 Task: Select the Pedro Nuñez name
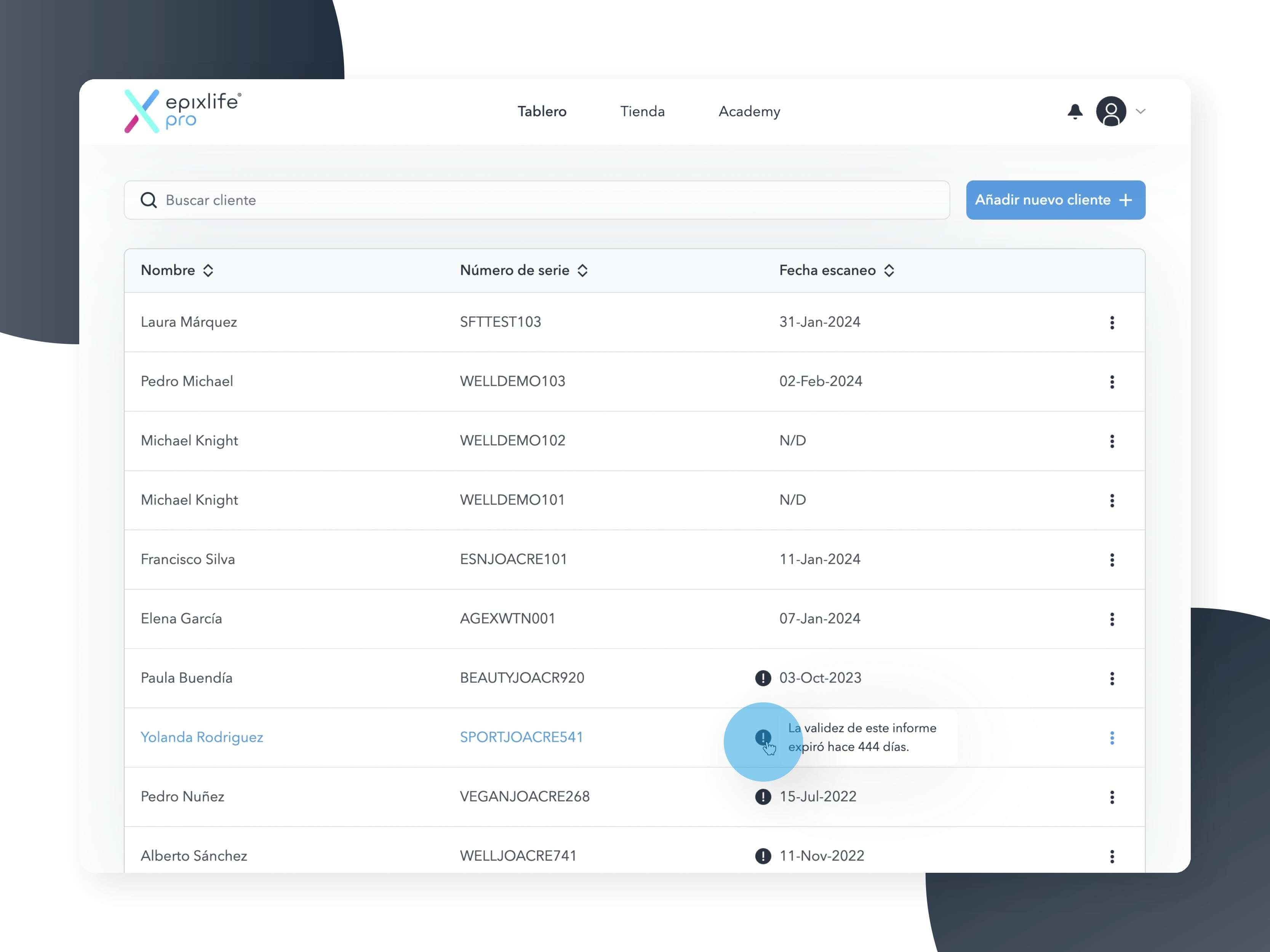[x=182, y=797]
